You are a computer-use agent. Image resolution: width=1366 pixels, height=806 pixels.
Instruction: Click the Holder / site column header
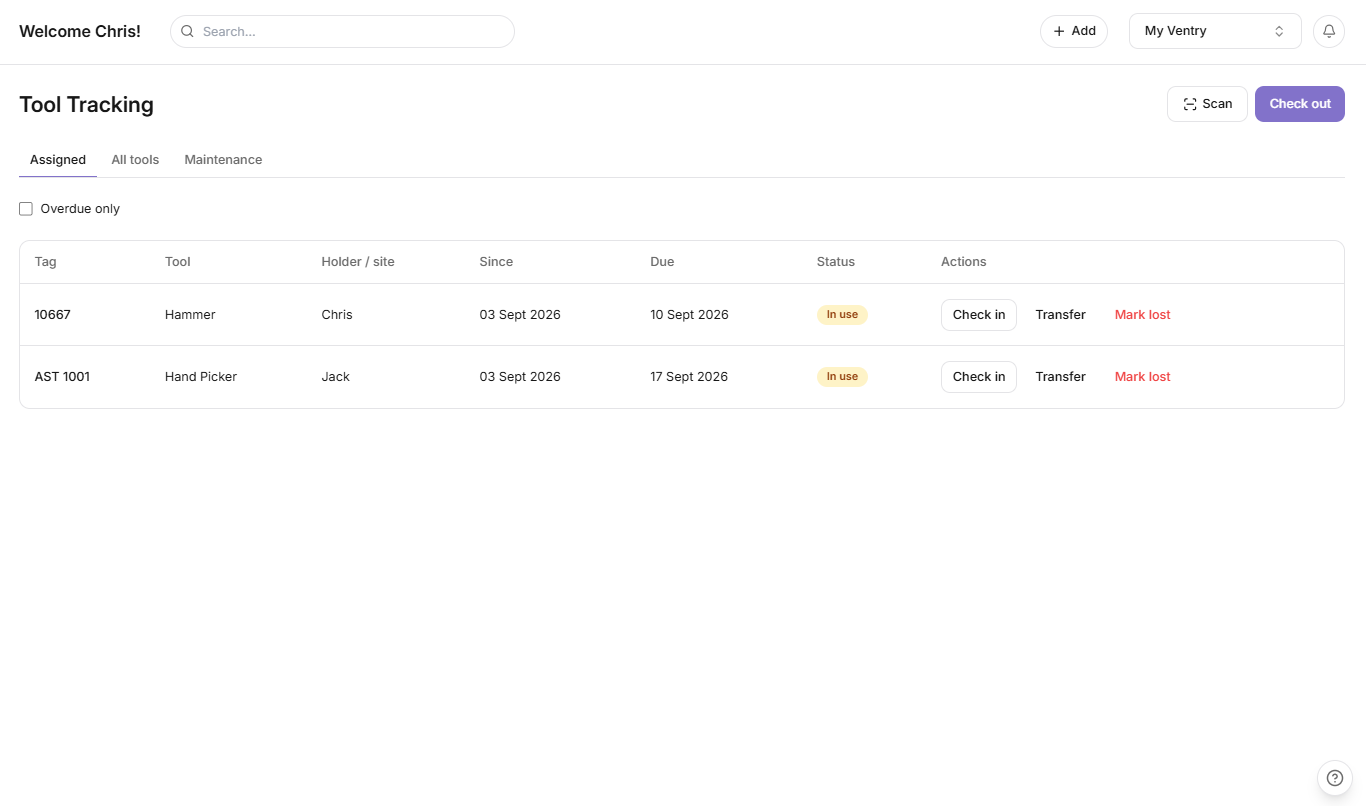point(358,262)
